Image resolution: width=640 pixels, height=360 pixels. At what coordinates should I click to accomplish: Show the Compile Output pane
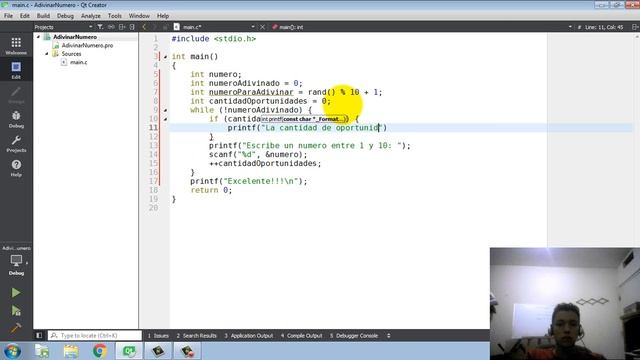tap(302, 336)
